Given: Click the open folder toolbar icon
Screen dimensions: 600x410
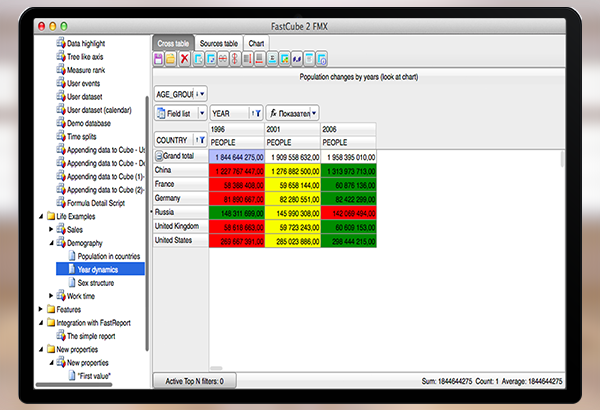Looking at the screenshot, I should click(171, 60).
